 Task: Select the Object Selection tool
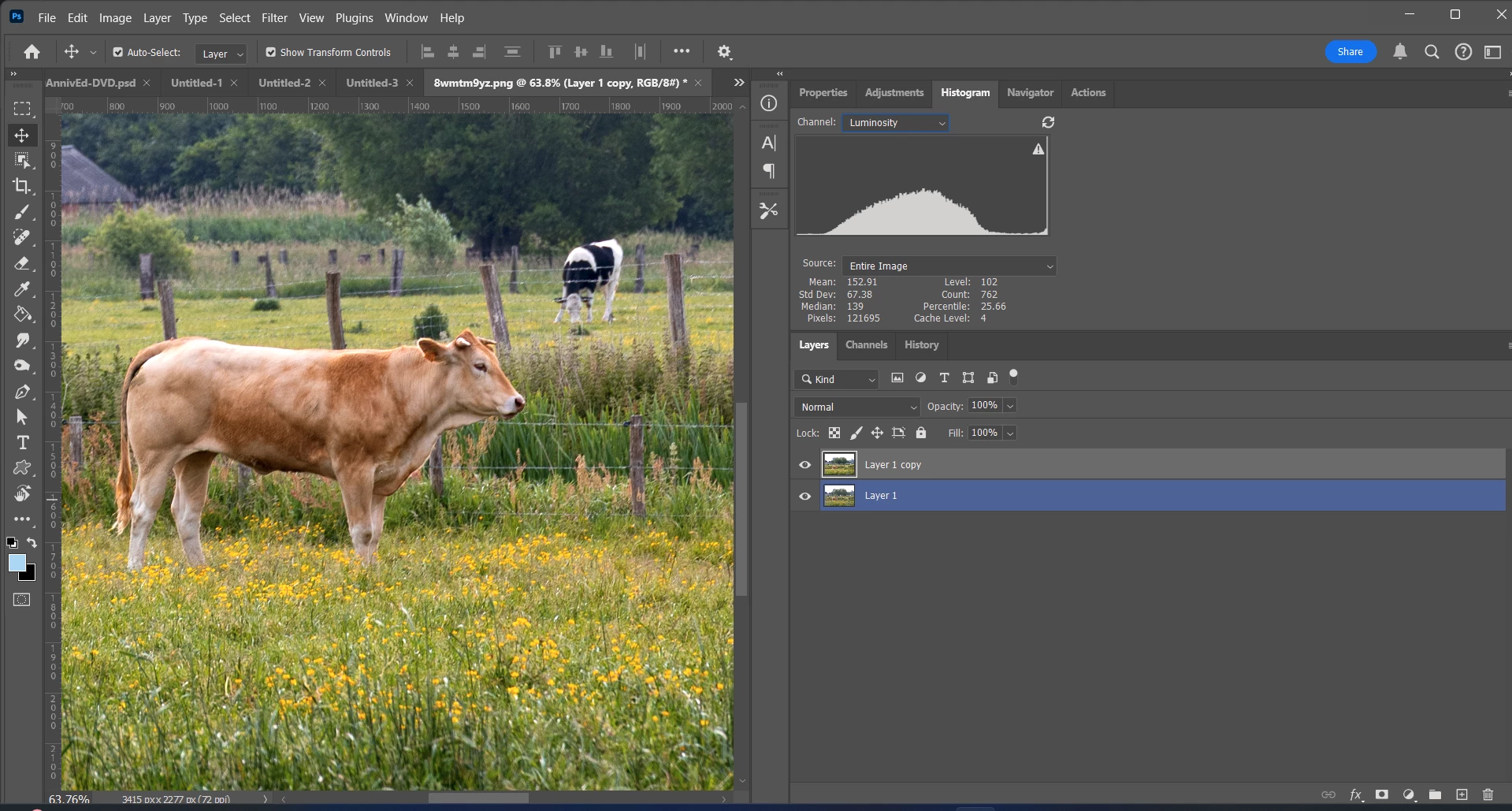point(22,161)
